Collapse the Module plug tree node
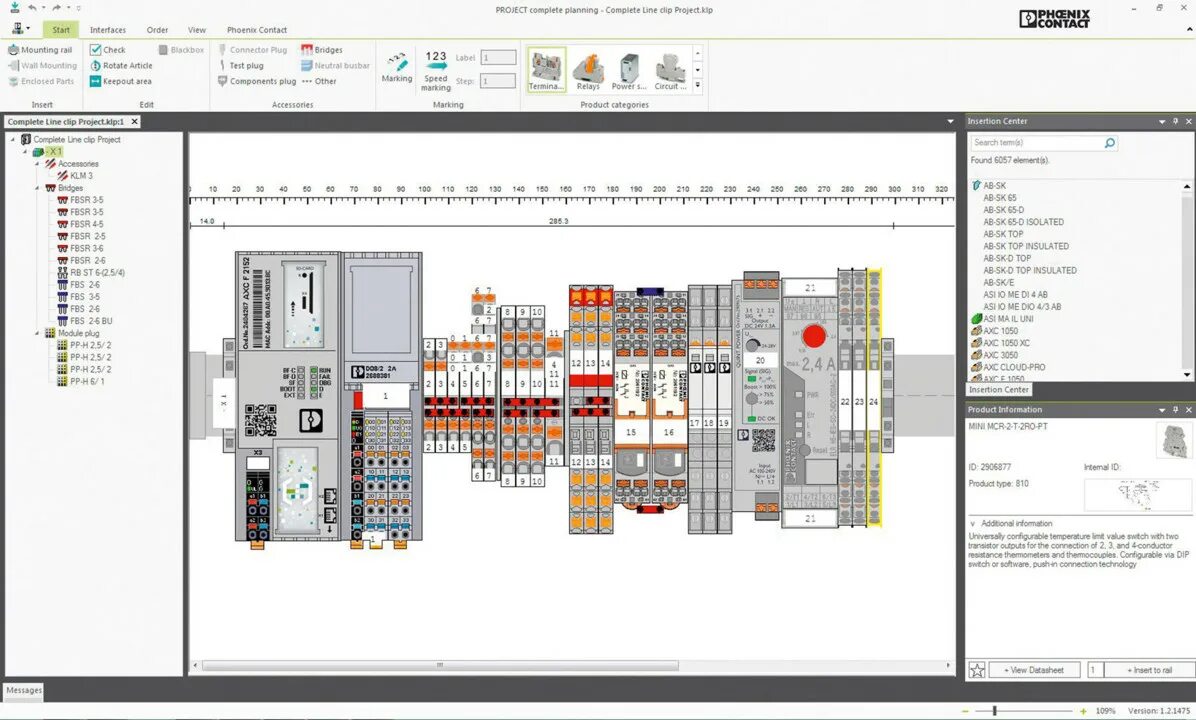This screenshot has width=1196, height=720. click(37, 333)
